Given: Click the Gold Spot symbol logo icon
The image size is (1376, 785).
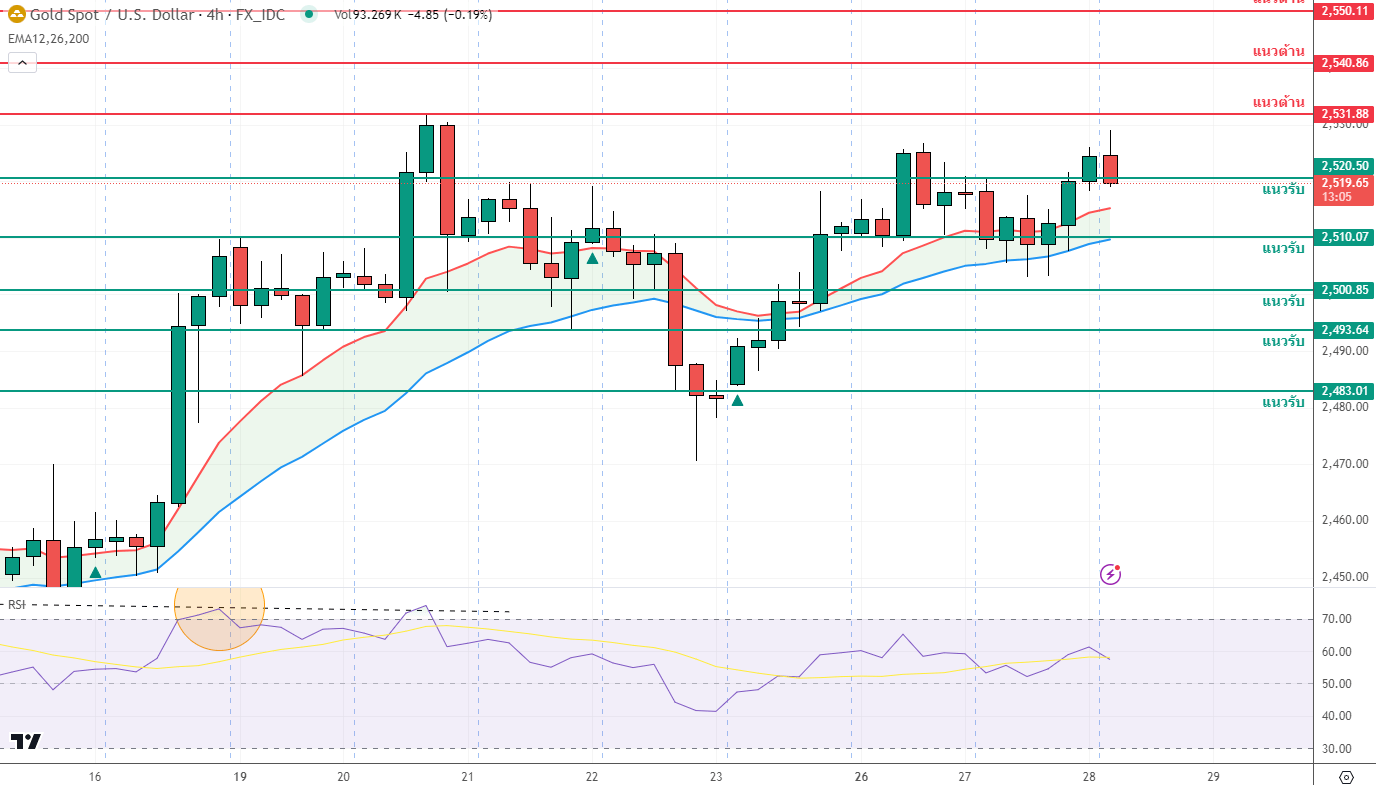Looking at the screenshot, I should (17, 14).
